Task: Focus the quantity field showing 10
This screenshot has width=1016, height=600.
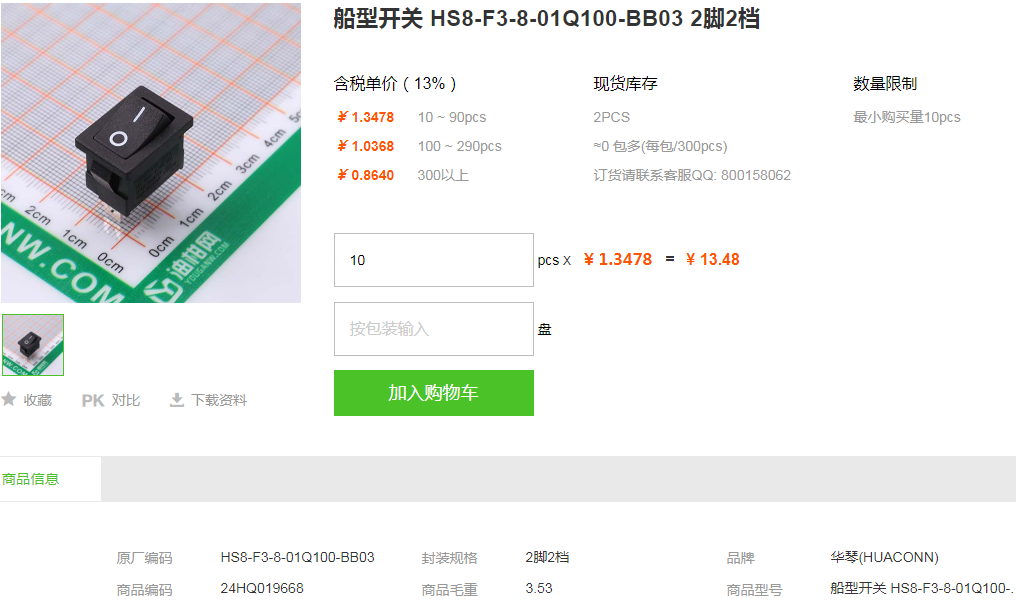Action: click(x=433, y=260)
